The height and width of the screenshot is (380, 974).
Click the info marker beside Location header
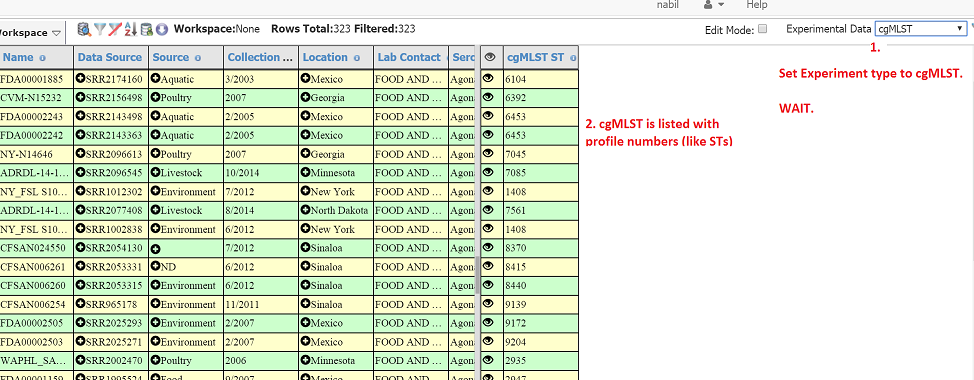click(357, 58)
